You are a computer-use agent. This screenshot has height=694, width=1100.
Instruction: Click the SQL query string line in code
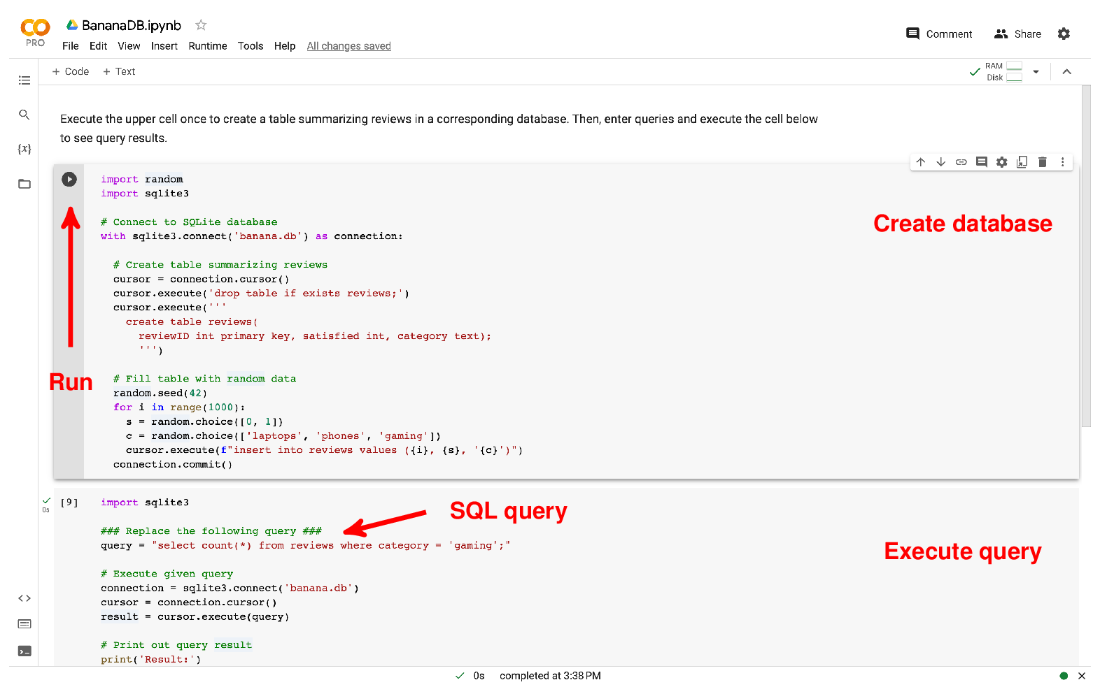(x=306, y=545)
